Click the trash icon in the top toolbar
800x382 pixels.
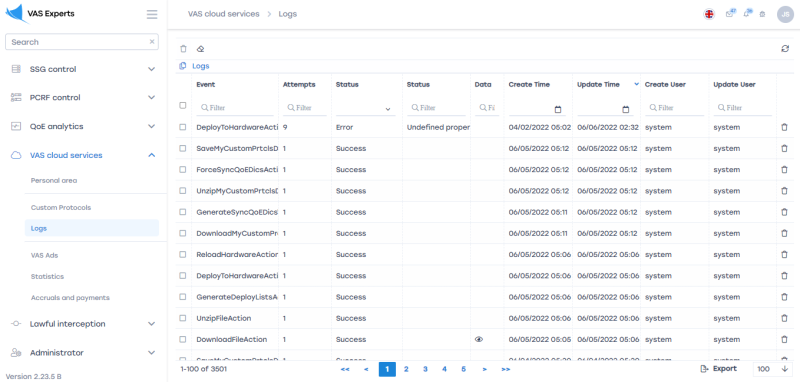[x=183, y=49]
